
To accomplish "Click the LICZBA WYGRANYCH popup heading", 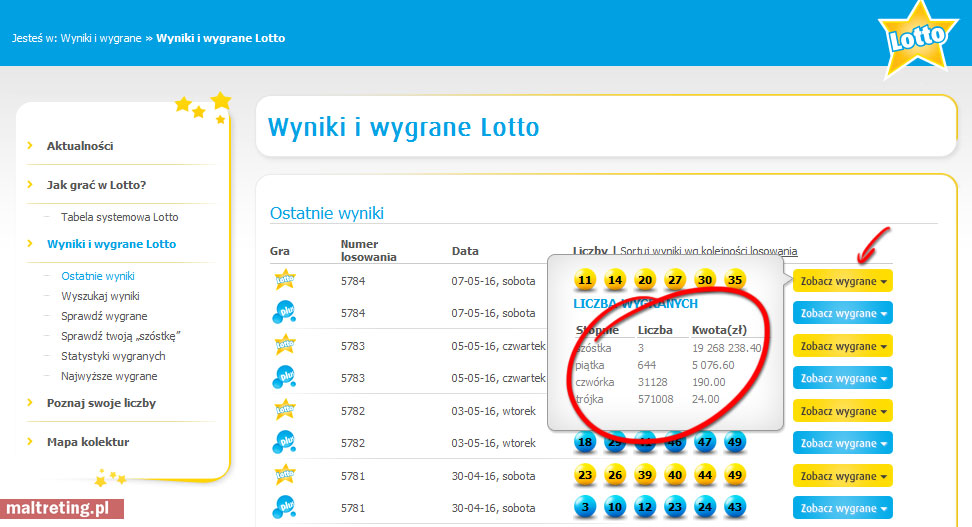I will pos(635,304).
